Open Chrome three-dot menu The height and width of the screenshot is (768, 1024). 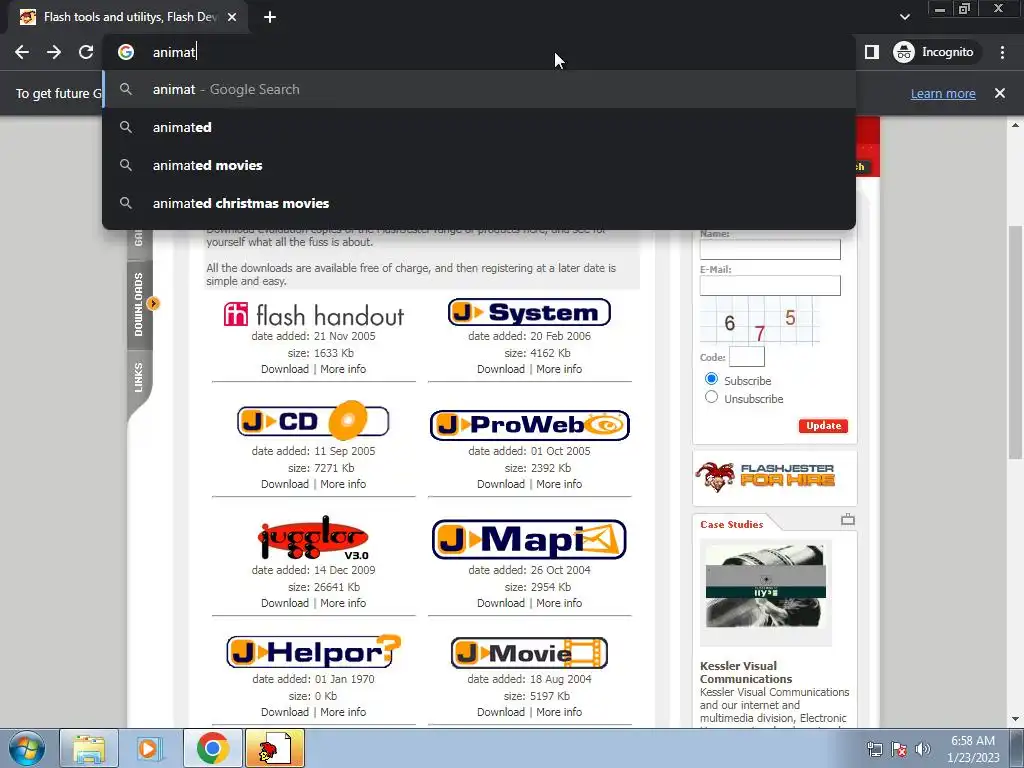[x=1002, y=52]
